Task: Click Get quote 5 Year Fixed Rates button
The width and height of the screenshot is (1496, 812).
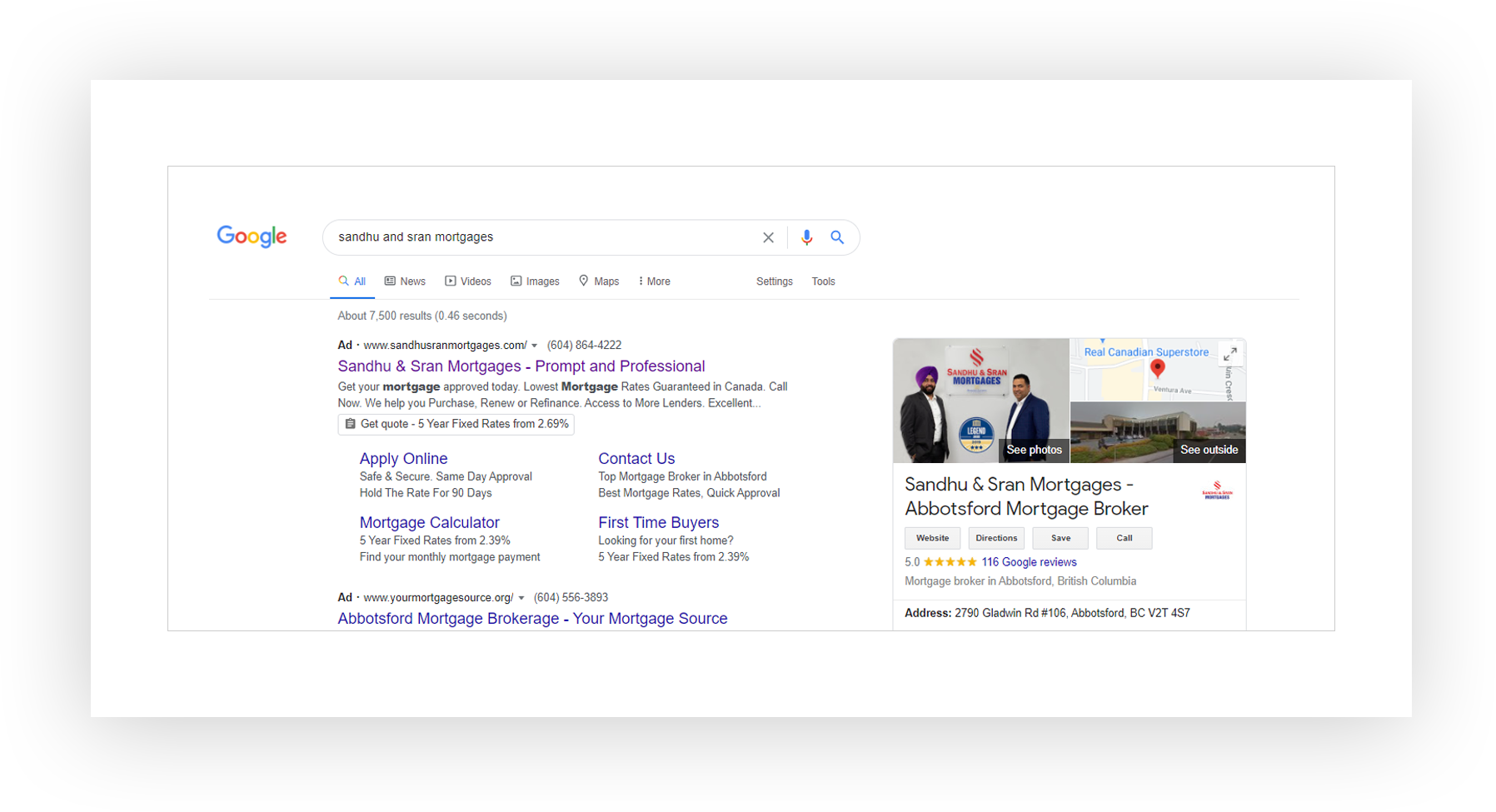Action: pyautogui.click(x=456, y=424)
